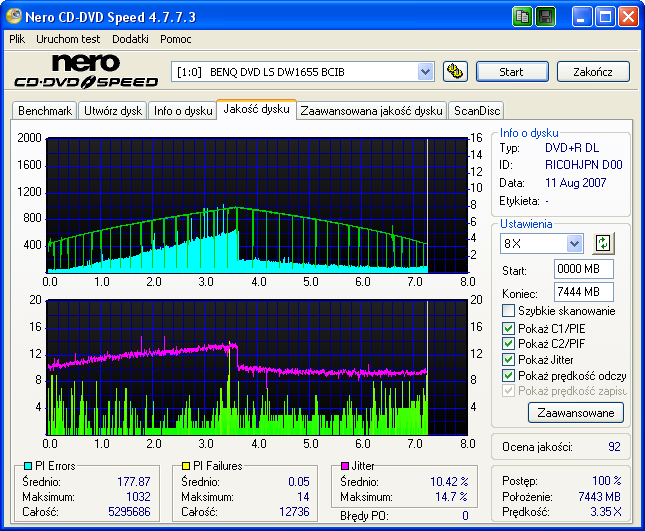Uncheck Pokaż C1/PIE checkbox
Viewport: 645px width, 531px height.
pos(508,328)
